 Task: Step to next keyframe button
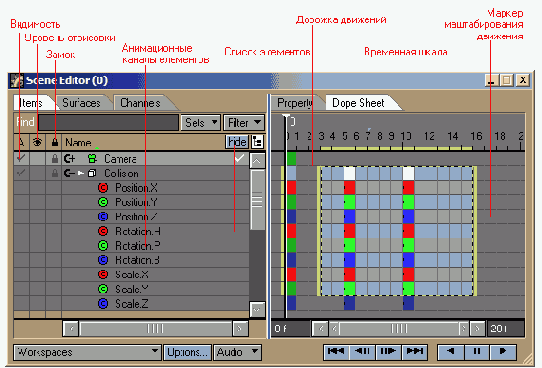click(388, 352)
